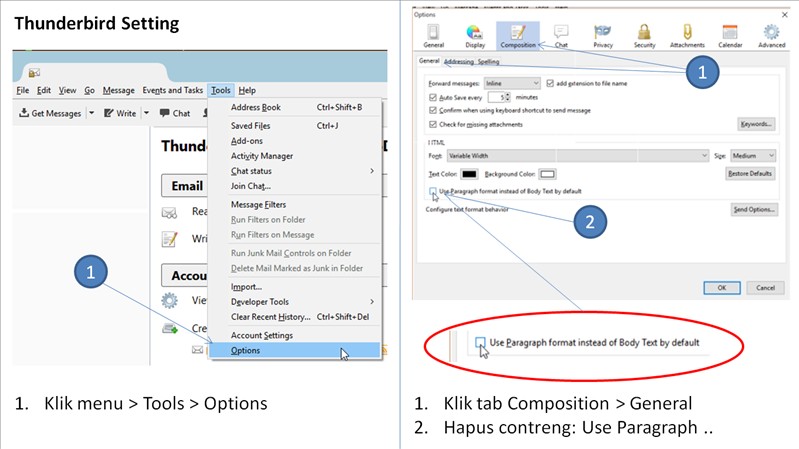Click the View settings gear icon
Screen dimensions: 799x449
pos(169,300)
